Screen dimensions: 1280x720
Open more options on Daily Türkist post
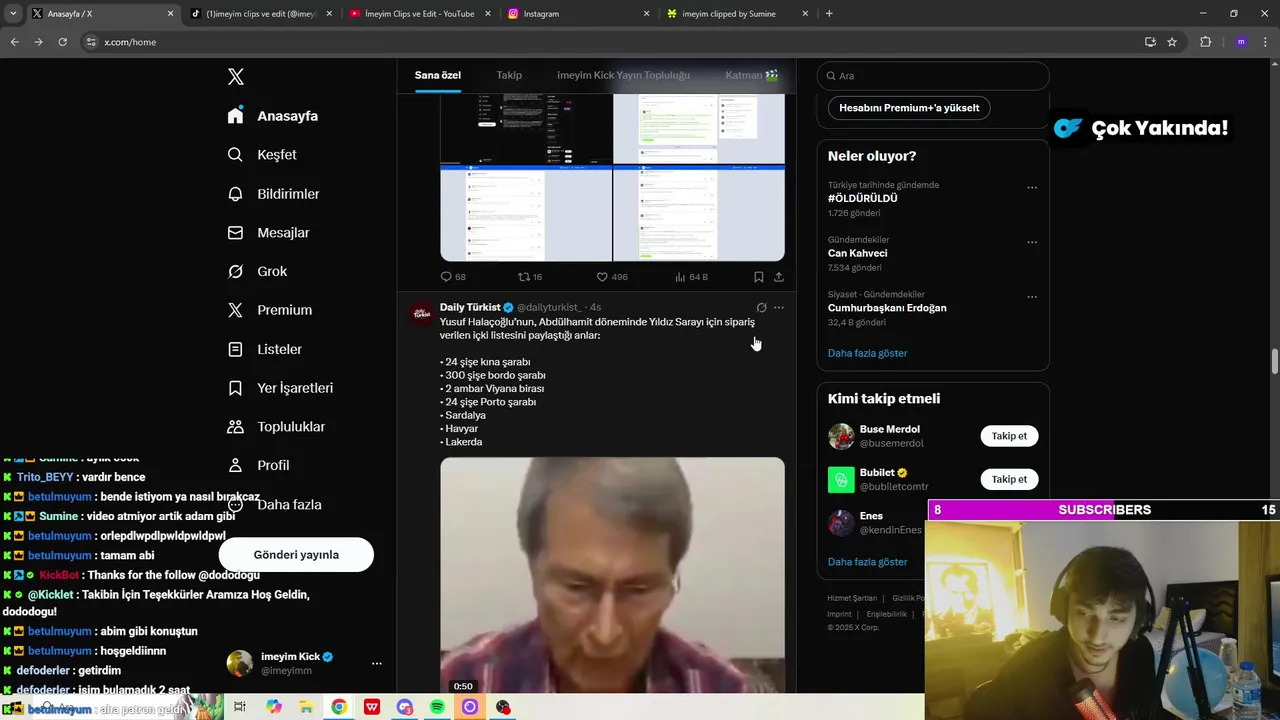(x=779, y=308)
